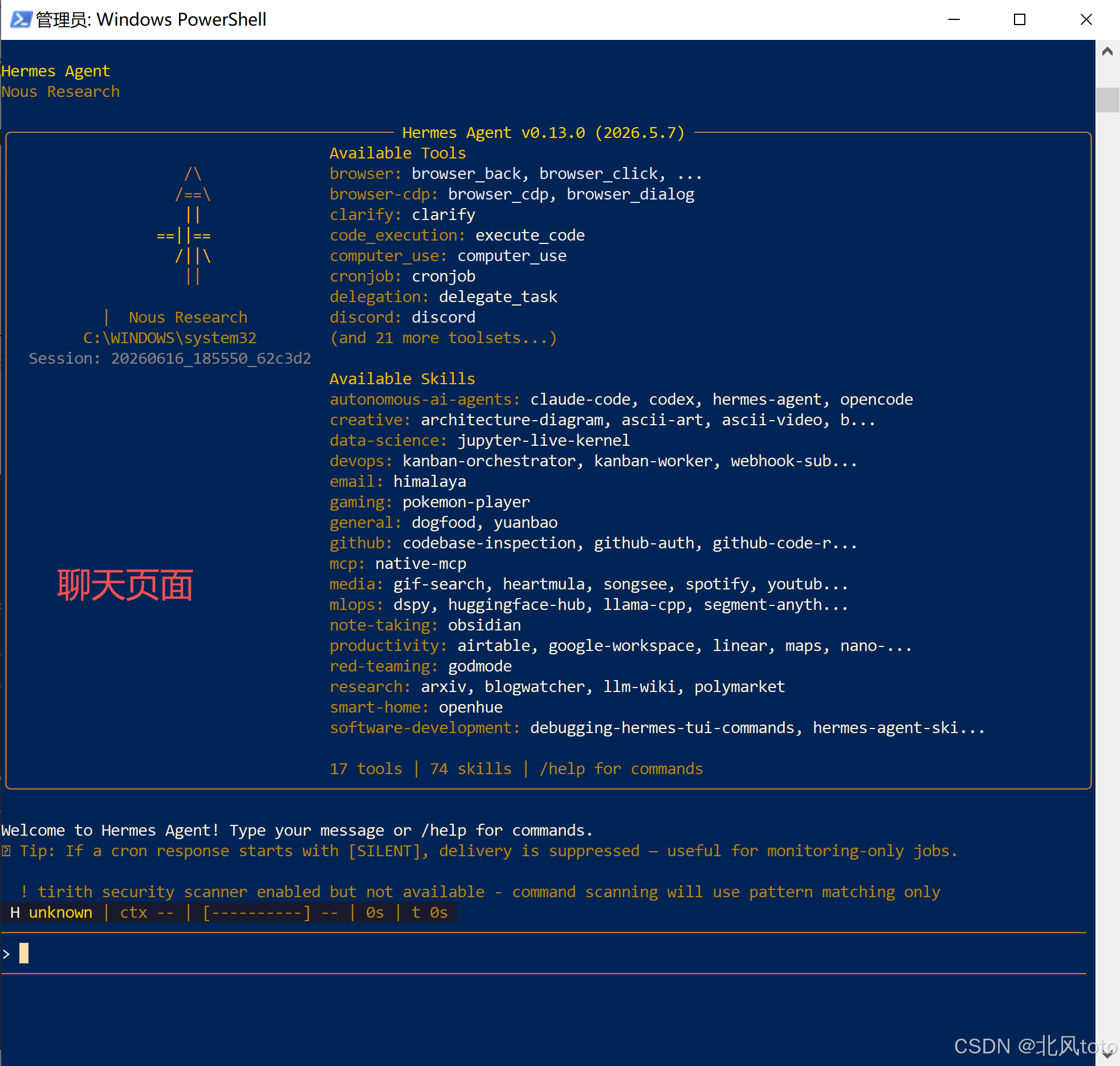Click the top-left 'Hermes Agent' header text

56,71
